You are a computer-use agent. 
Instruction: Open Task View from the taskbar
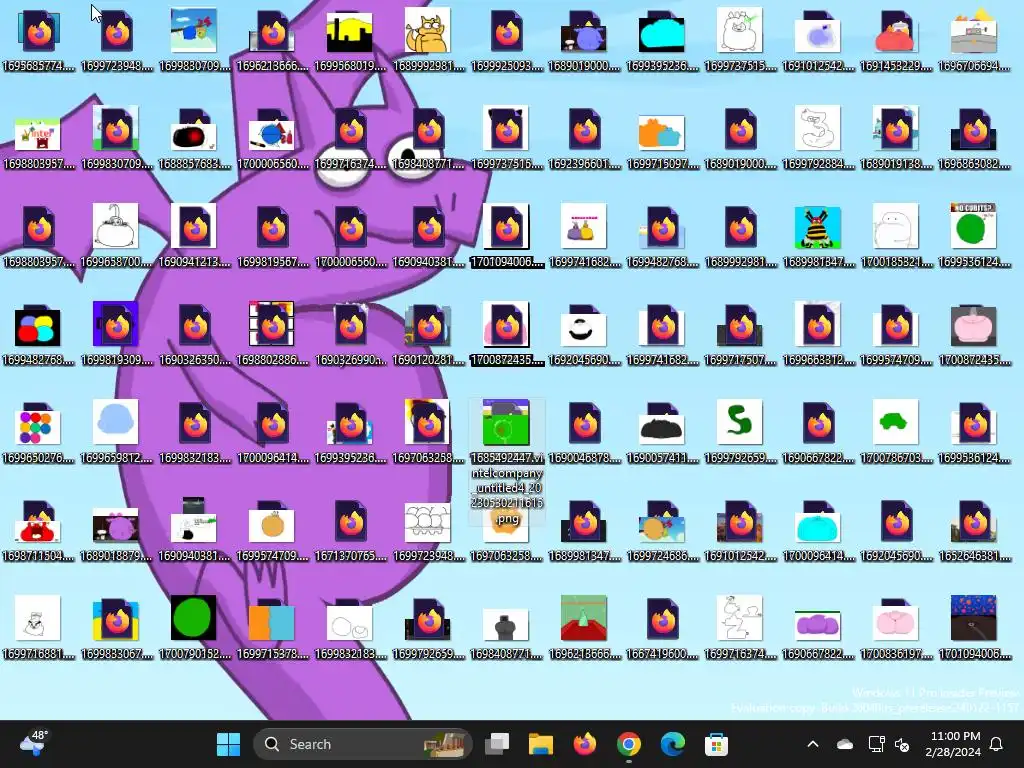point(497,744)
